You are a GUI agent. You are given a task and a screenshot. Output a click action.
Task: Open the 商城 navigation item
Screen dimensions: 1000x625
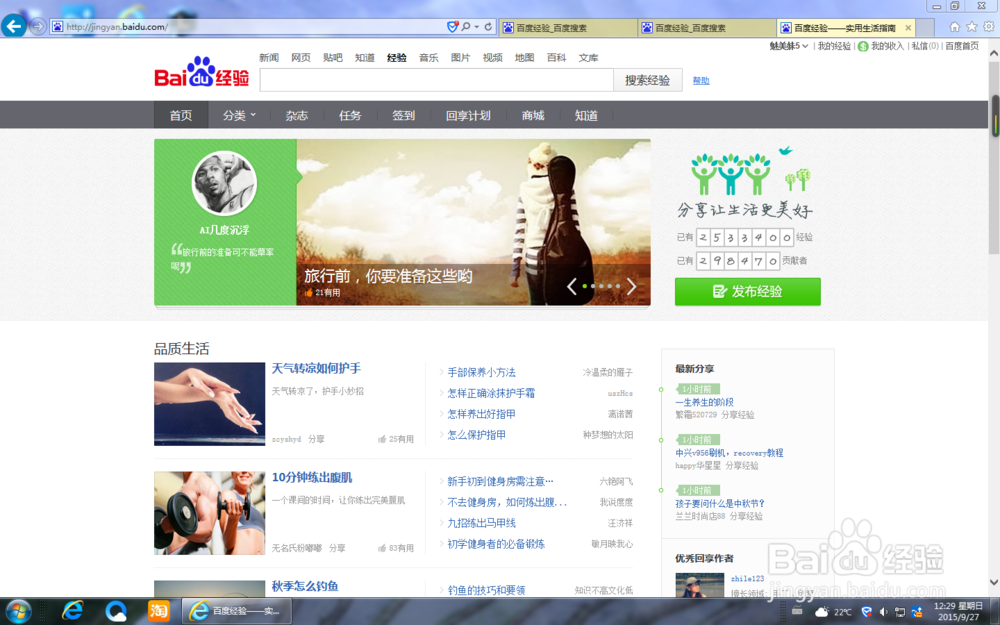[533, 115]
